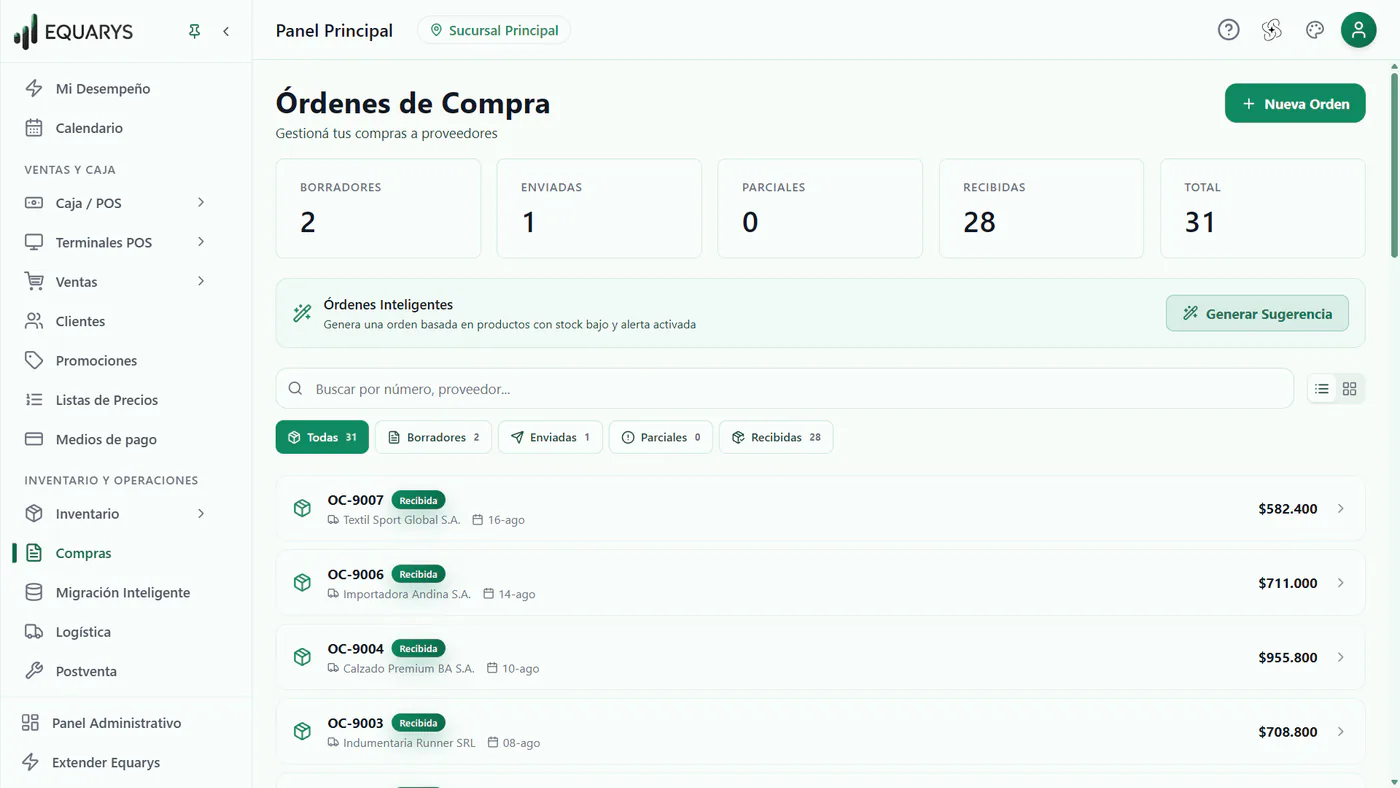Switch to grid view
Viewport: 1400px width, 788px height.
coord(1349,388)
